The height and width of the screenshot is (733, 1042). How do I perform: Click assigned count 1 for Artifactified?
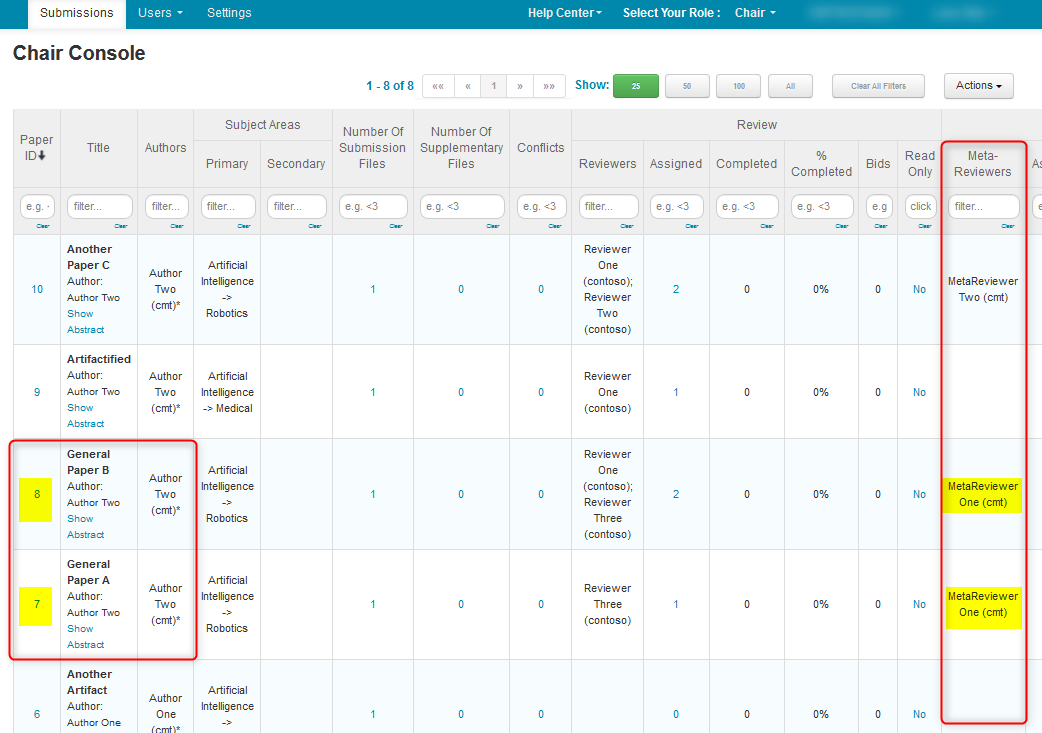click(676, 392)
